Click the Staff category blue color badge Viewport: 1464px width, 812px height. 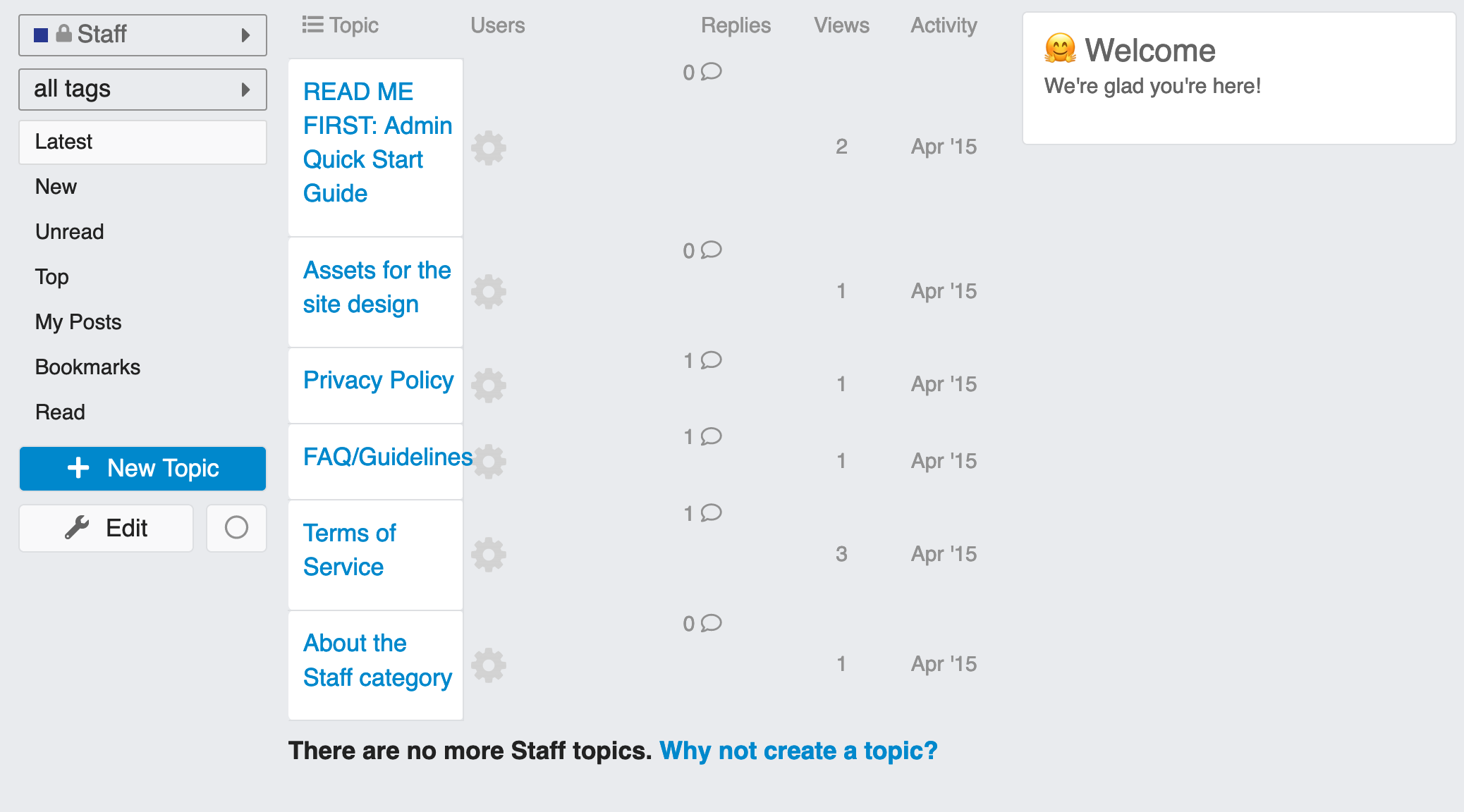click(41, 35)
